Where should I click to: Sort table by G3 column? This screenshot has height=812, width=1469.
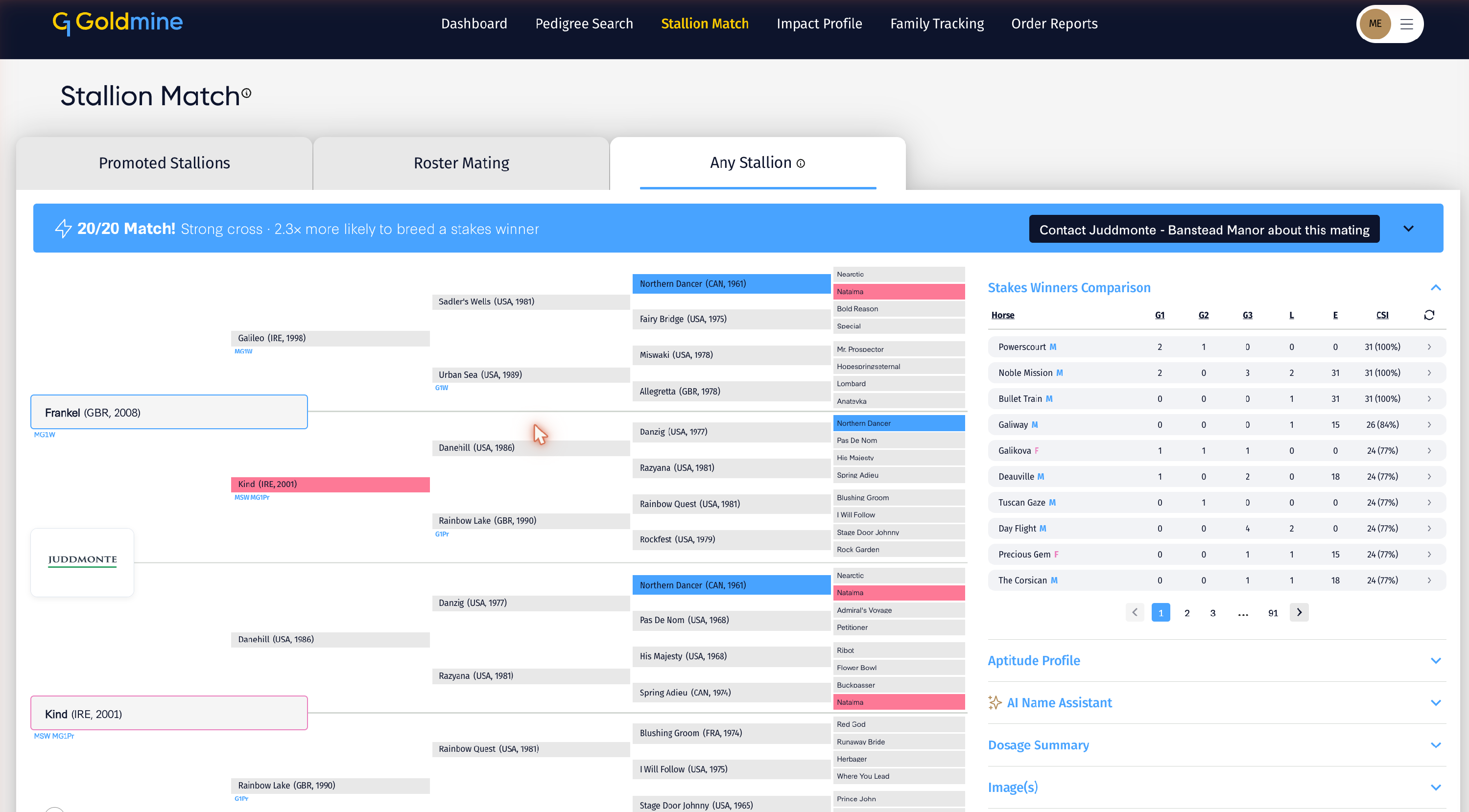click(x=1247, y=315)
